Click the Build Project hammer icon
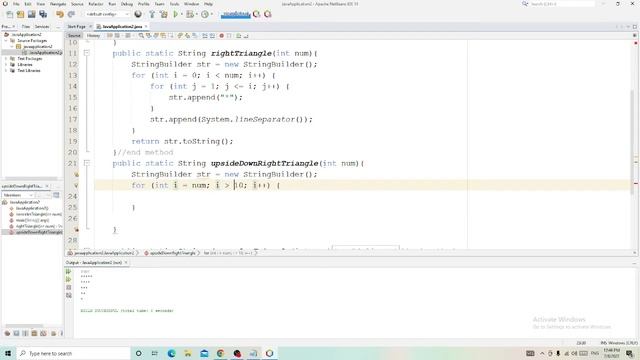The image size is (640, 360). pyautogui.click(x=152, y=14)
